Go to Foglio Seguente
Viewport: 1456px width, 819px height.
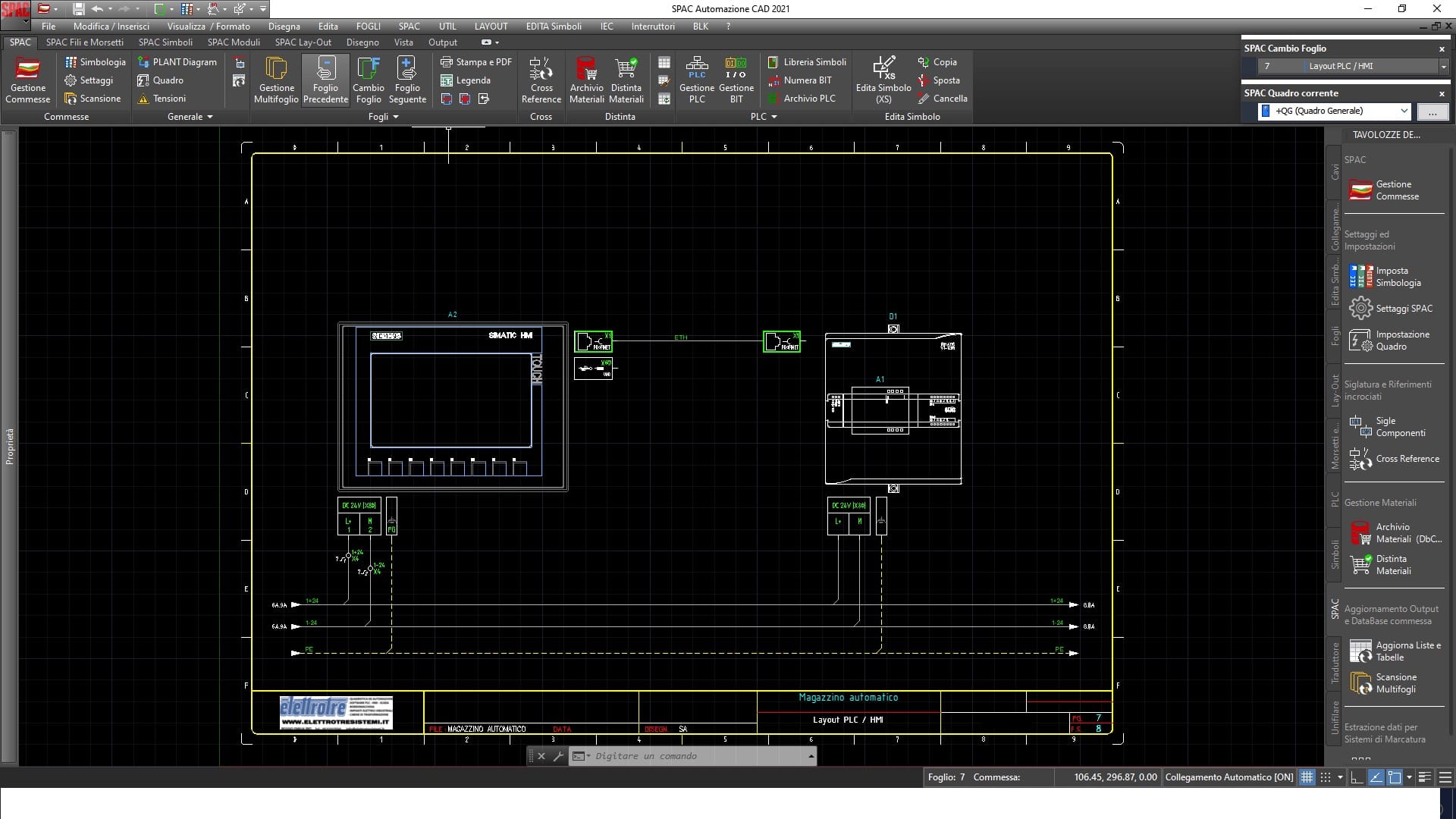point(407,80)
